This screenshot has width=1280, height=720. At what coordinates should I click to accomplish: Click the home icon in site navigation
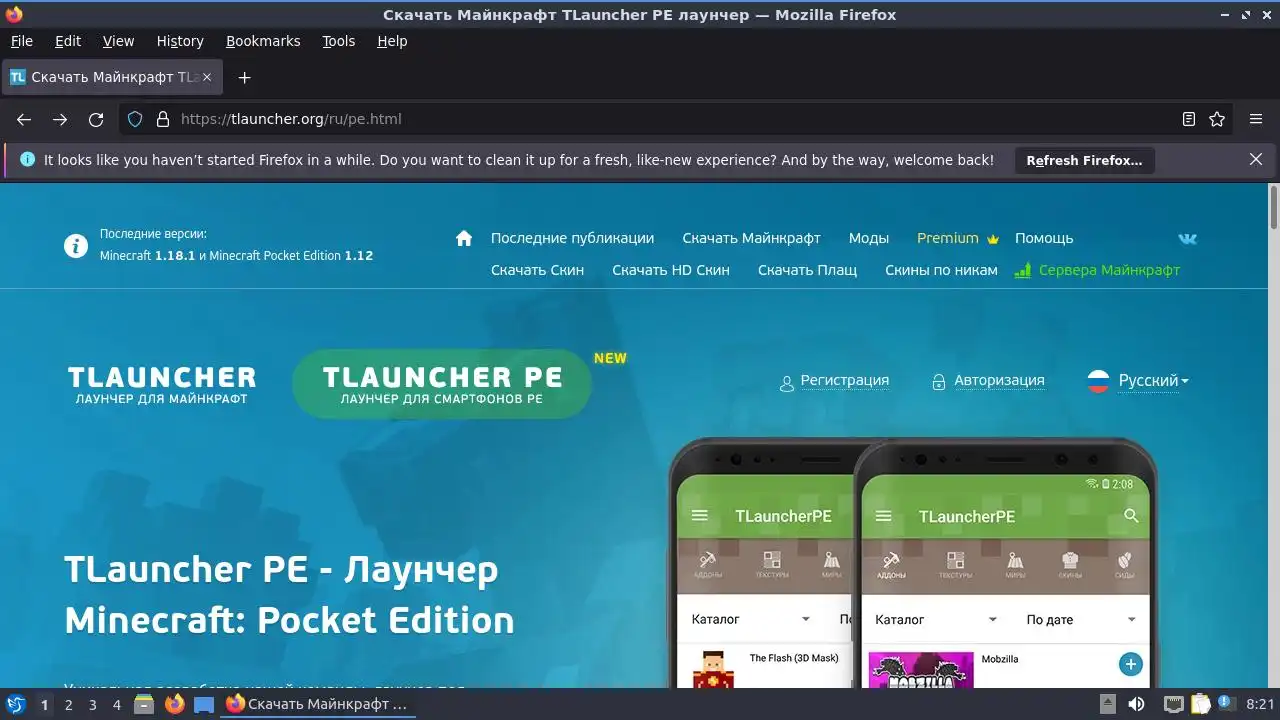[464, 238]
